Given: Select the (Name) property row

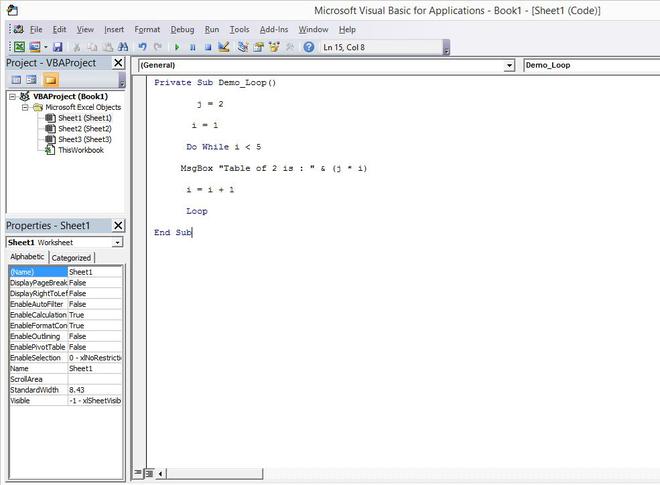Looking at the screenshot, I should pyautogui.click(x=65, y=272).
